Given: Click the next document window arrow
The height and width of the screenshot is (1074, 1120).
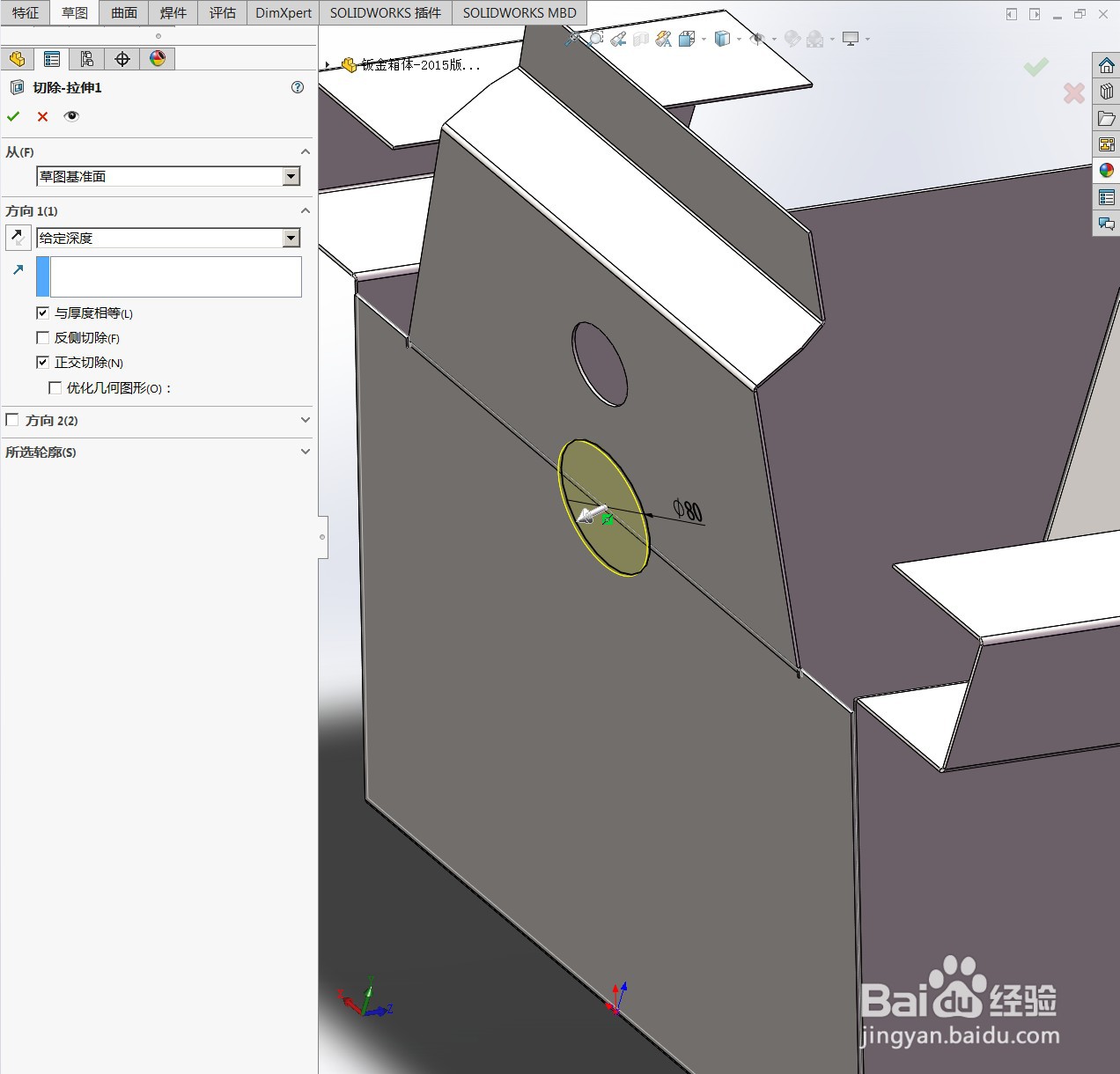Looking at the screenshot, I should click(1035, 14).
